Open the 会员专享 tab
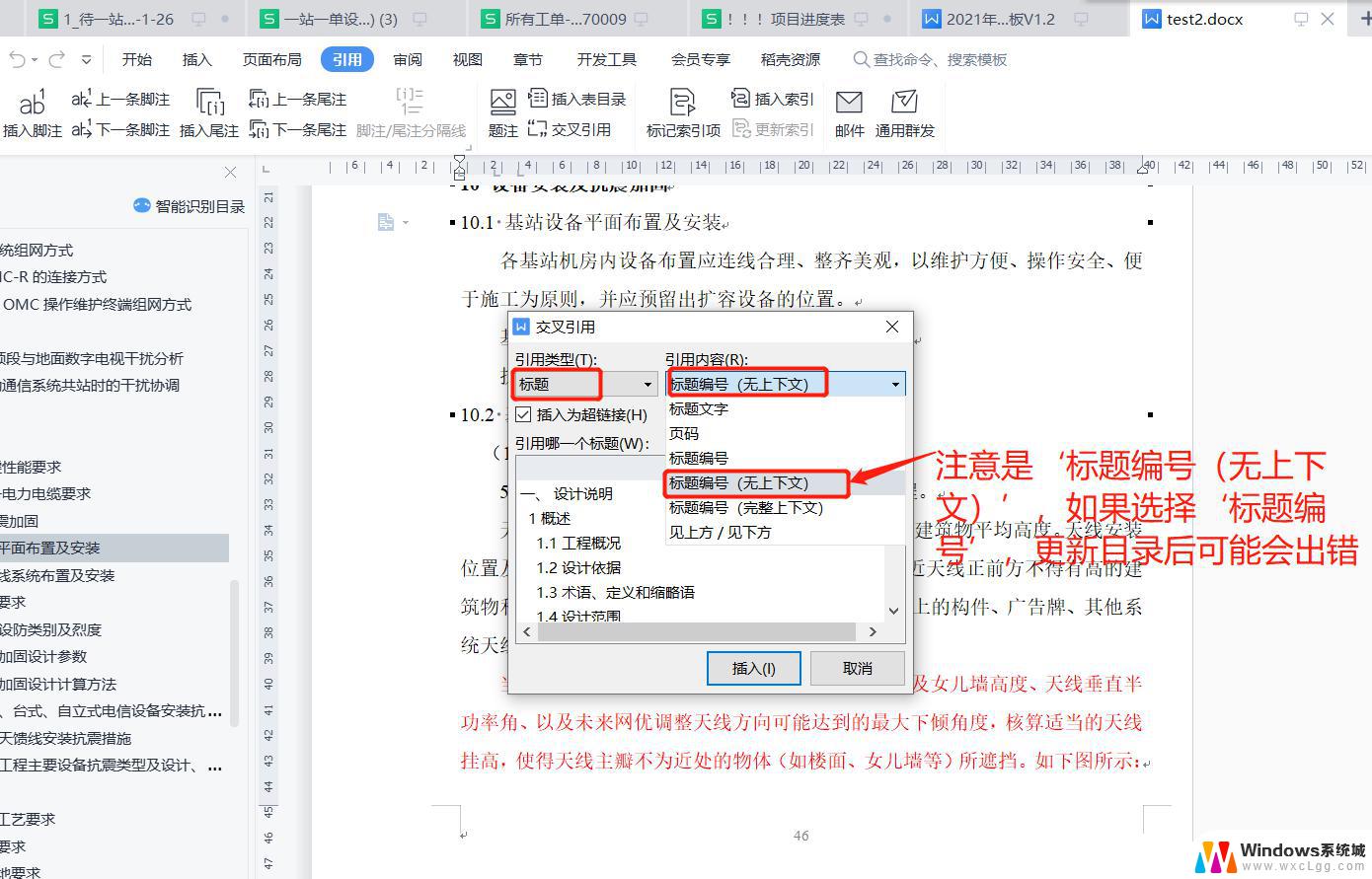 [x=701, y=59]
